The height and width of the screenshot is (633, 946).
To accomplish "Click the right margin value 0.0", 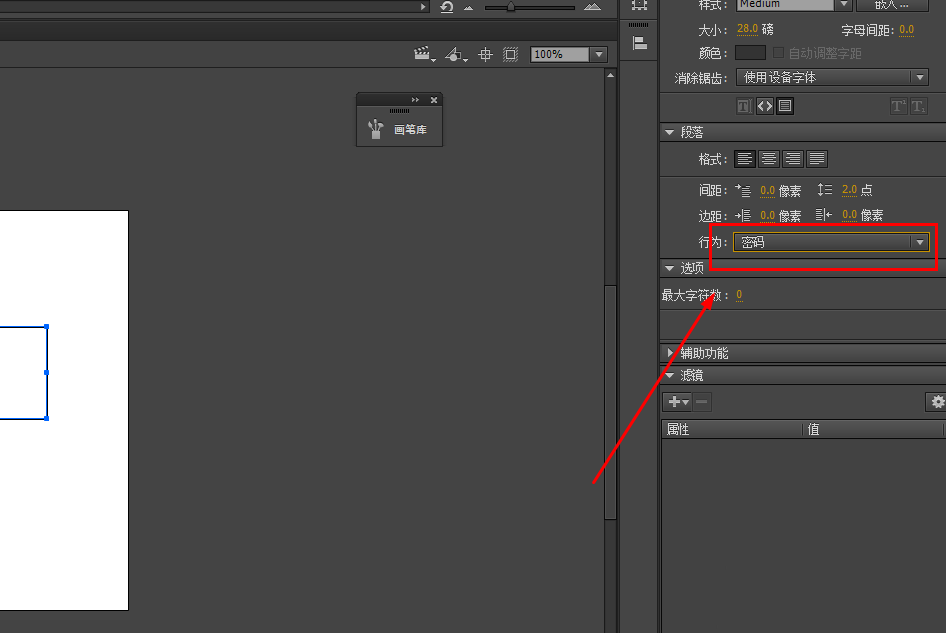I will click(849, 215).
